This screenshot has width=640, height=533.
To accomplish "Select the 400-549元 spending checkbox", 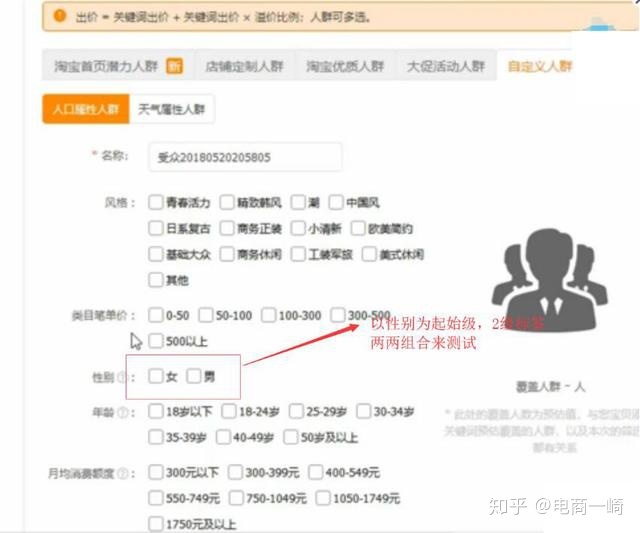I will pyautogui.click(x=316, y=472).
